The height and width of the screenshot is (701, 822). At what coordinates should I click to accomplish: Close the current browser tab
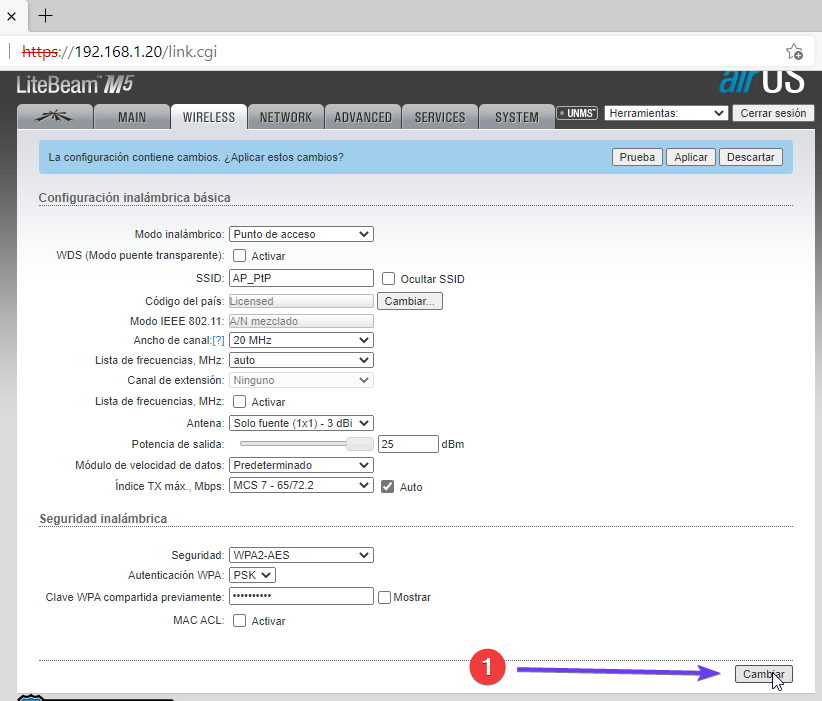coord(12,16)
